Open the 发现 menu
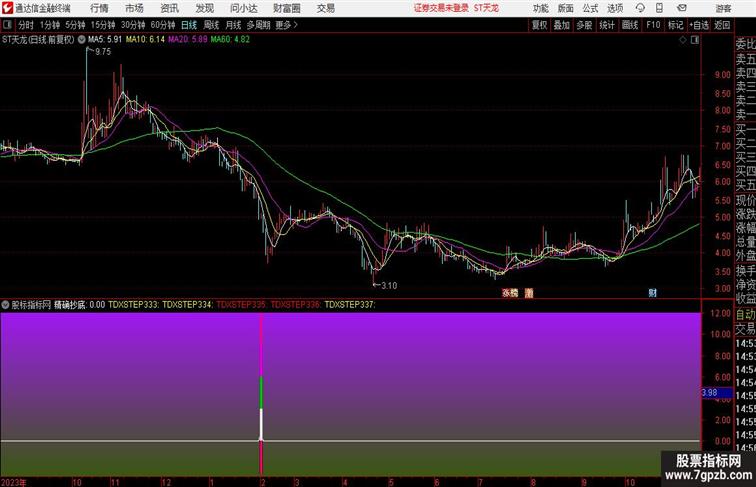756x487 pixels. pyautogui.click(x=204, y=8)
